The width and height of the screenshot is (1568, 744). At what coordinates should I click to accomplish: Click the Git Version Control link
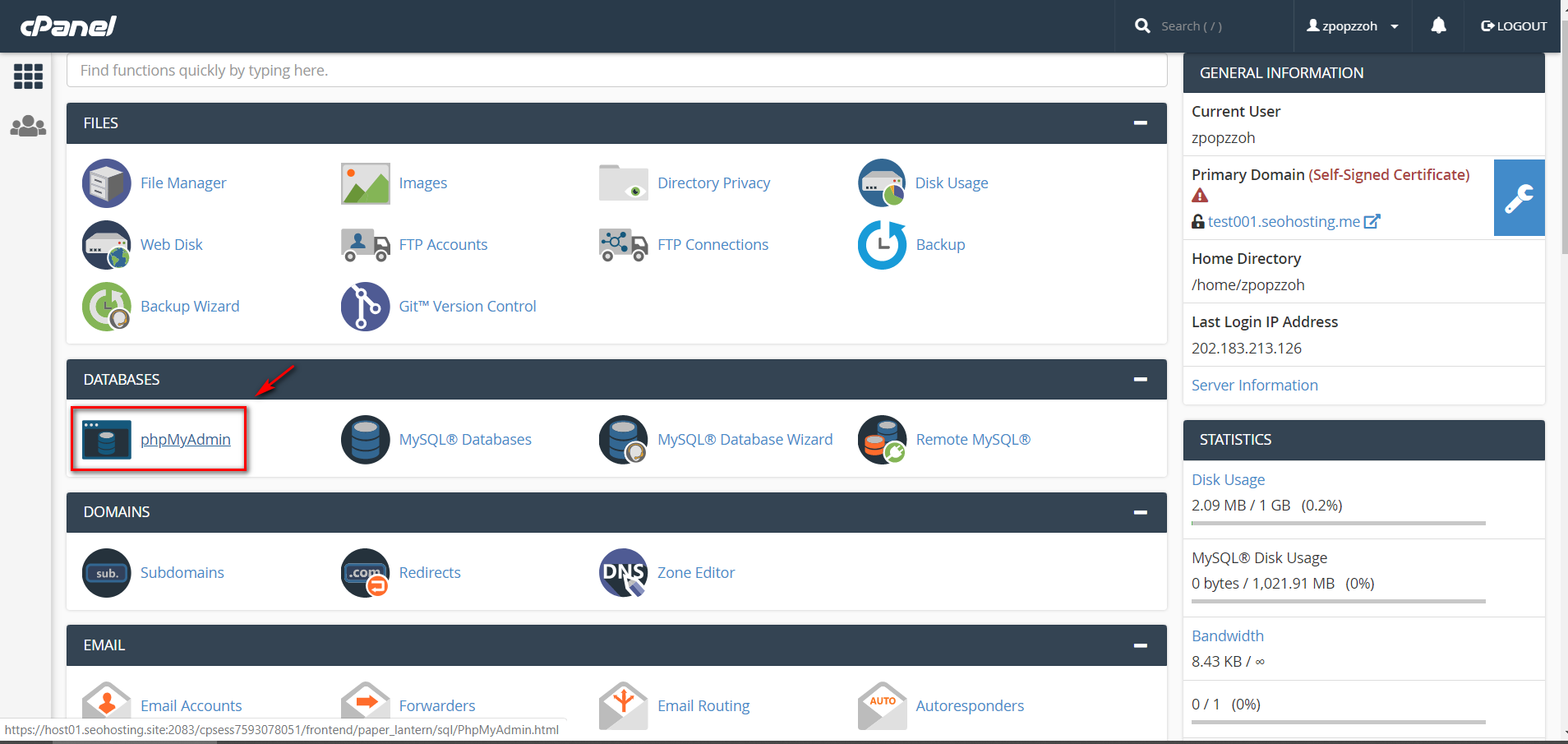coord(468,307)
